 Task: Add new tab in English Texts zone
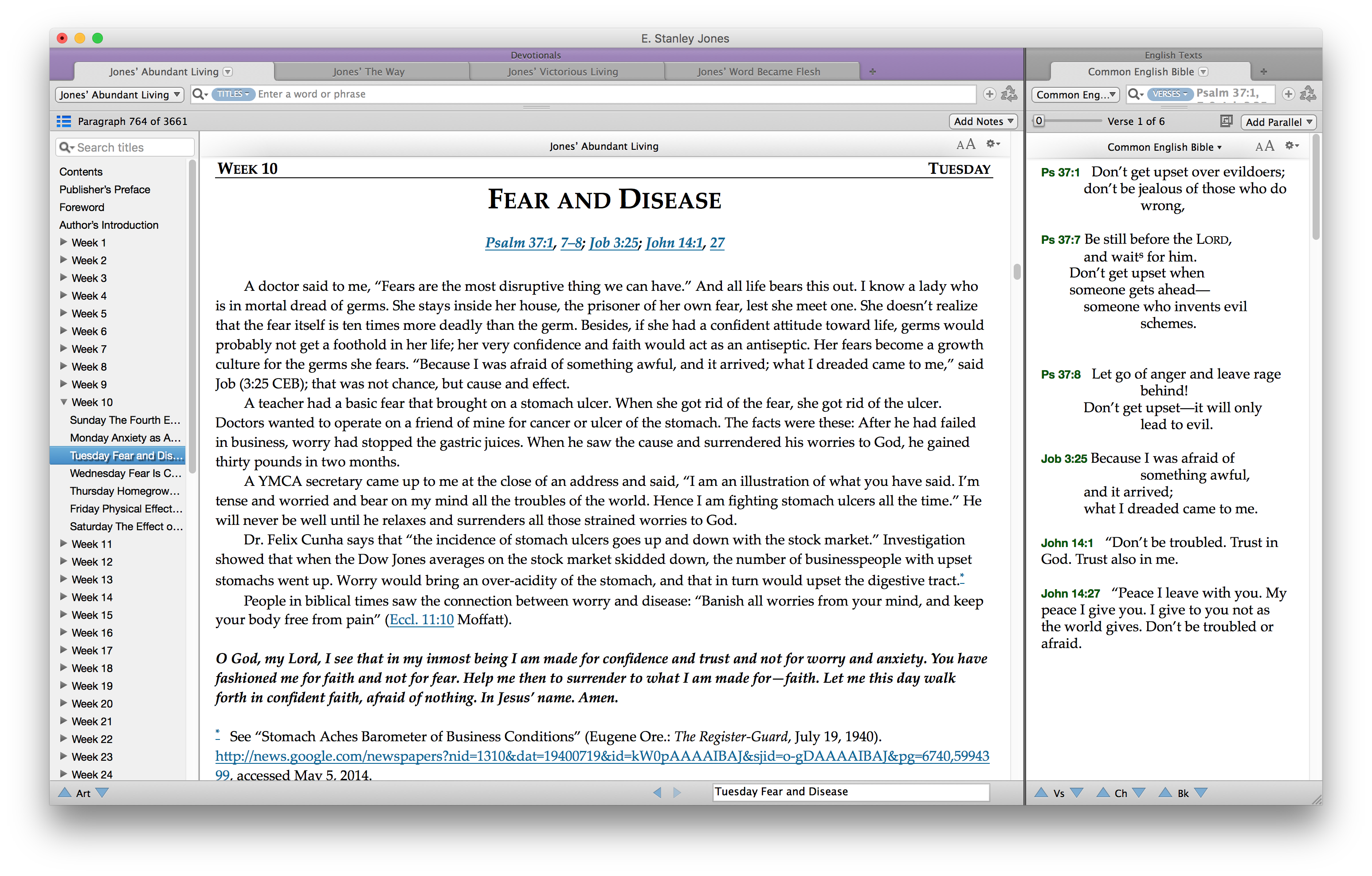(1264, 72)
